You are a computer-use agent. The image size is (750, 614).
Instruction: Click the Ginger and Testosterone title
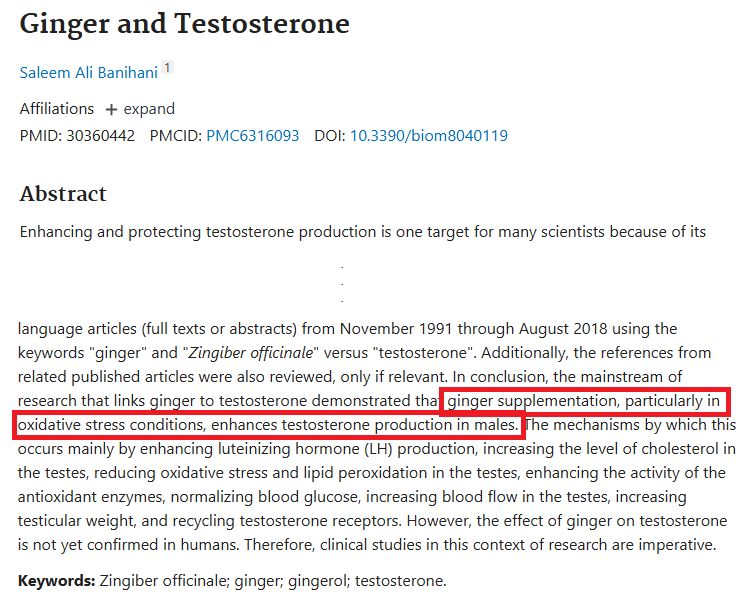185,24
